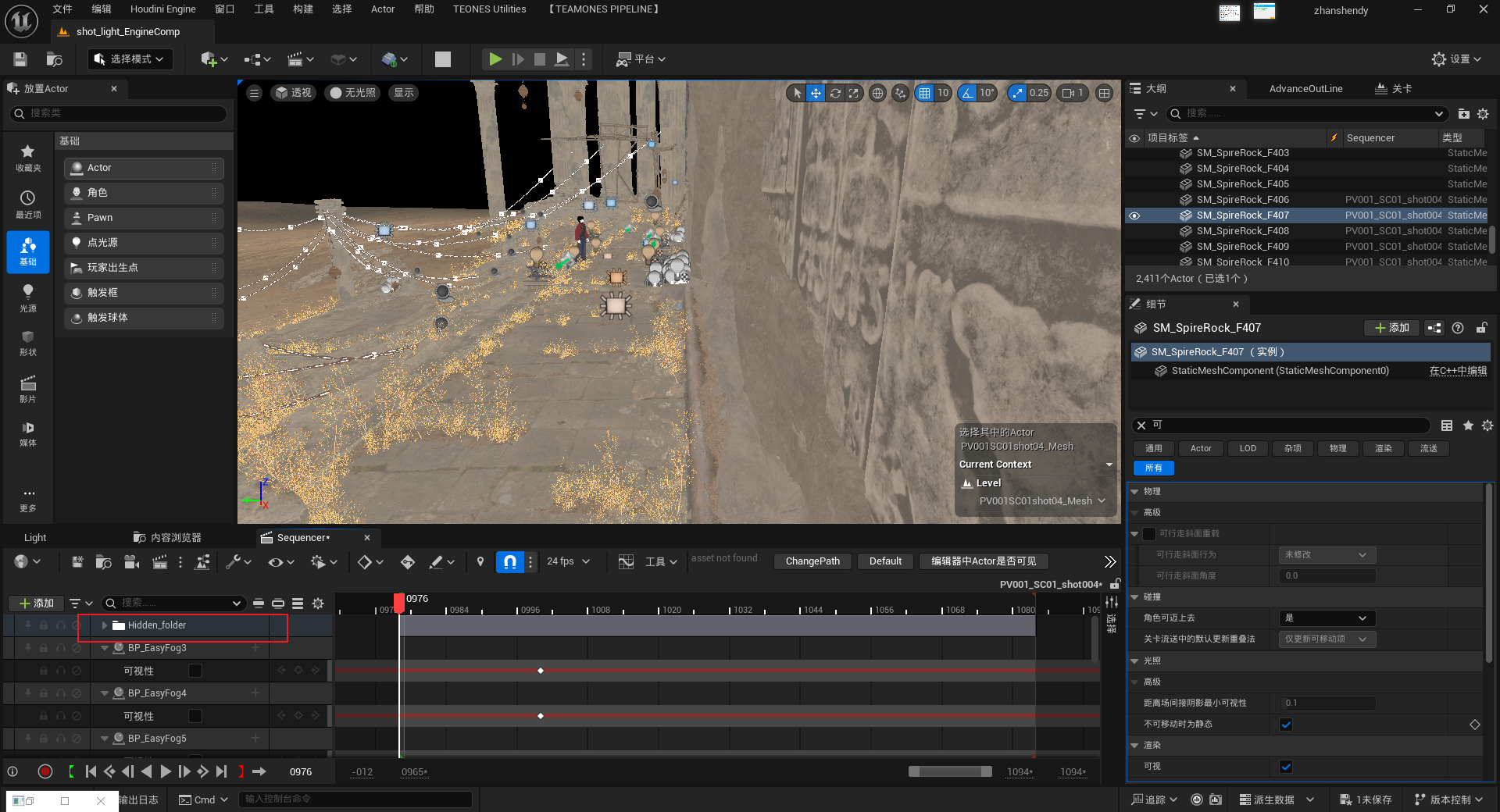Click the red record button in Sequencer
This screenshot has height=812, width=1500.
[x=45, y=771]
